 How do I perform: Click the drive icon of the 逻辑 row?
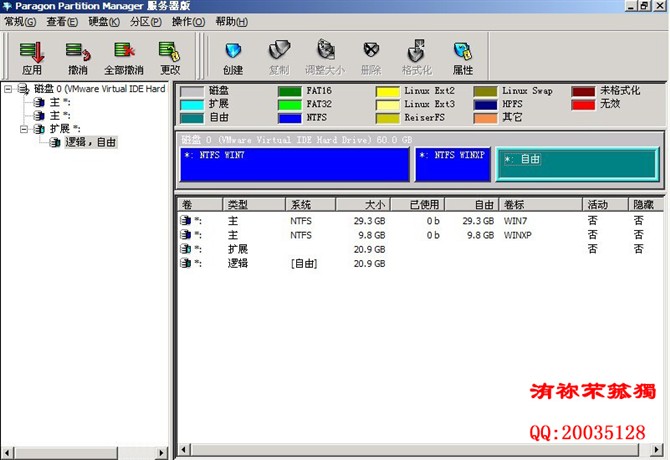click(185, 264)
